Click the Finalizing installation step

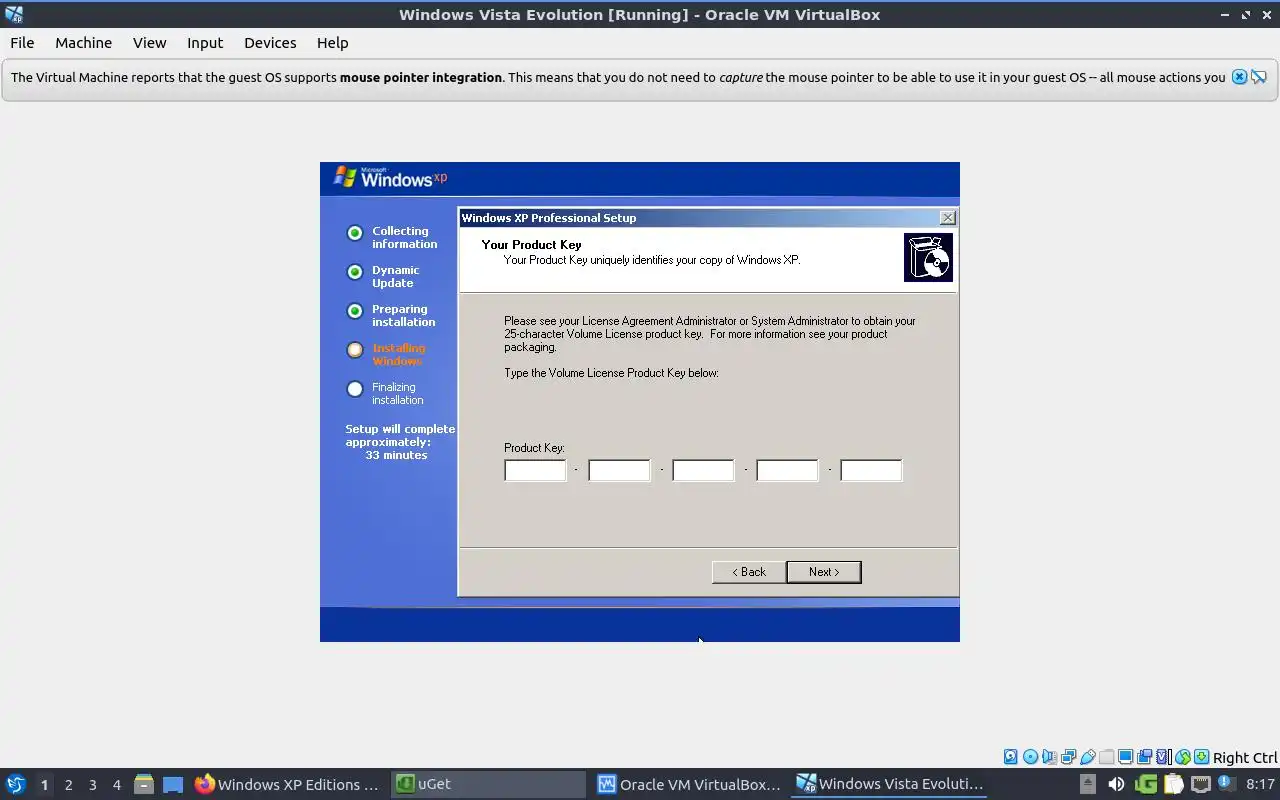click(397, 393)
